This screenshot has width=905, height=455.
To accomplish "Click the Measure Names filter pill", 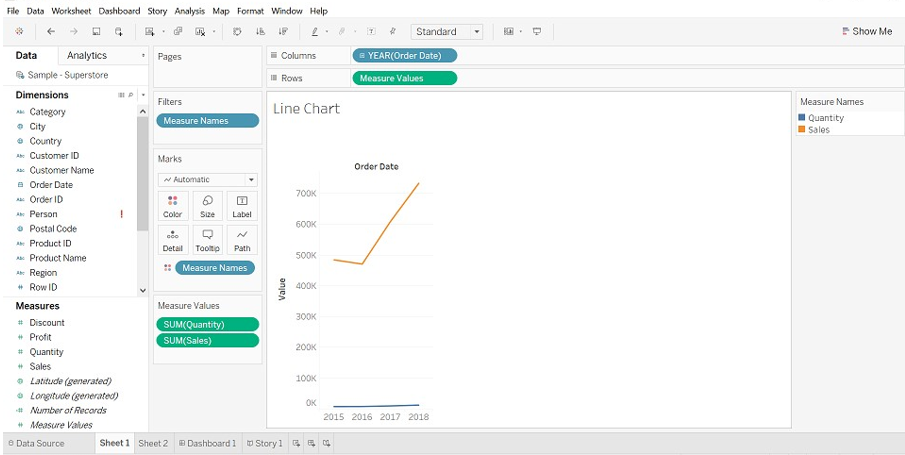I will (x=208, y=121).
